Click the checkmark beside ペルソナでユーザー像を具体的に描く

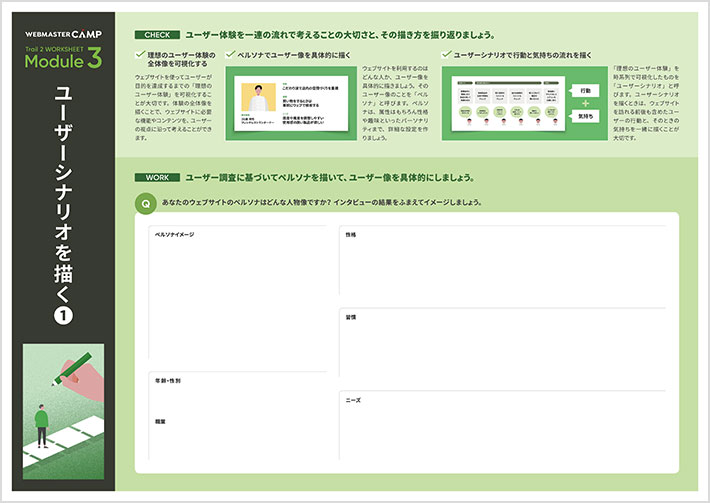(230, 54)
